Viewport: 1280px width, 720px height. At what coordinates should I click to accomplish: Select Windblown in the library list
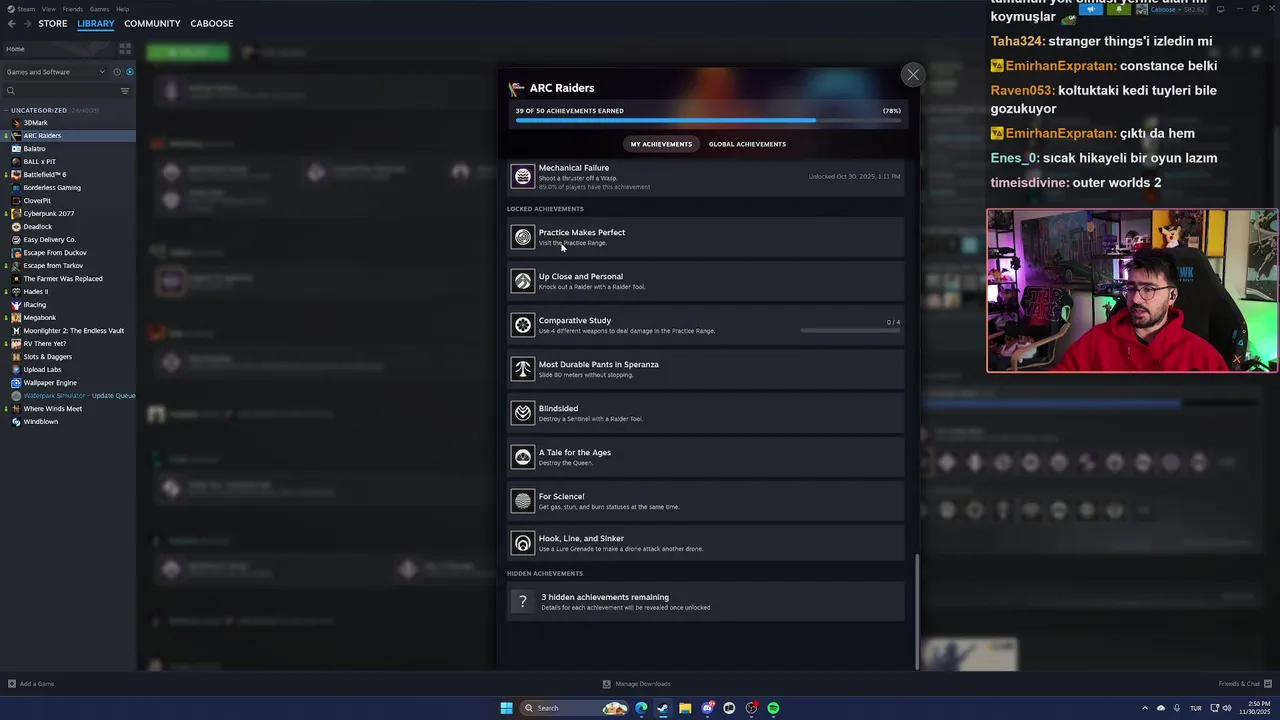pos(40,422)
